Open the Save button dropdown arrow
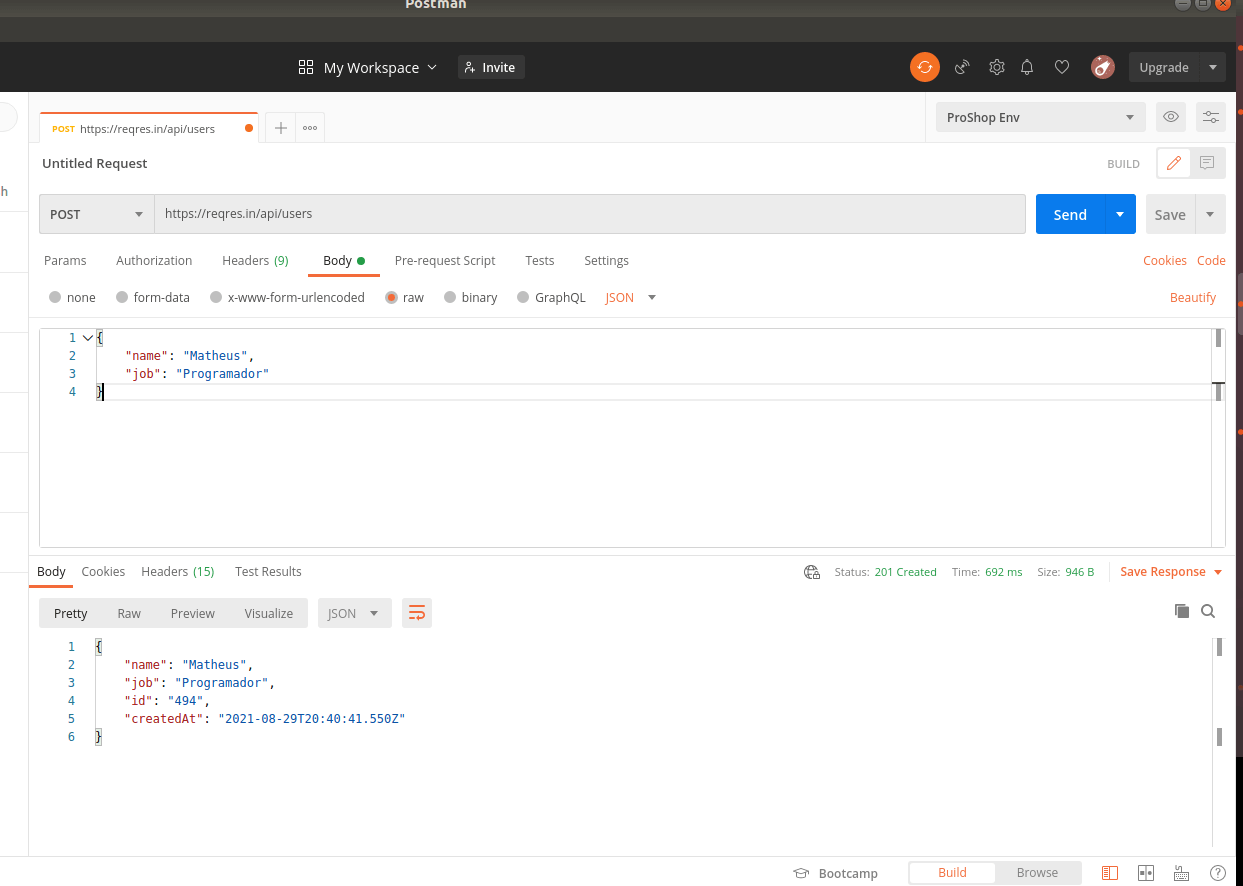 [1210, 214]
